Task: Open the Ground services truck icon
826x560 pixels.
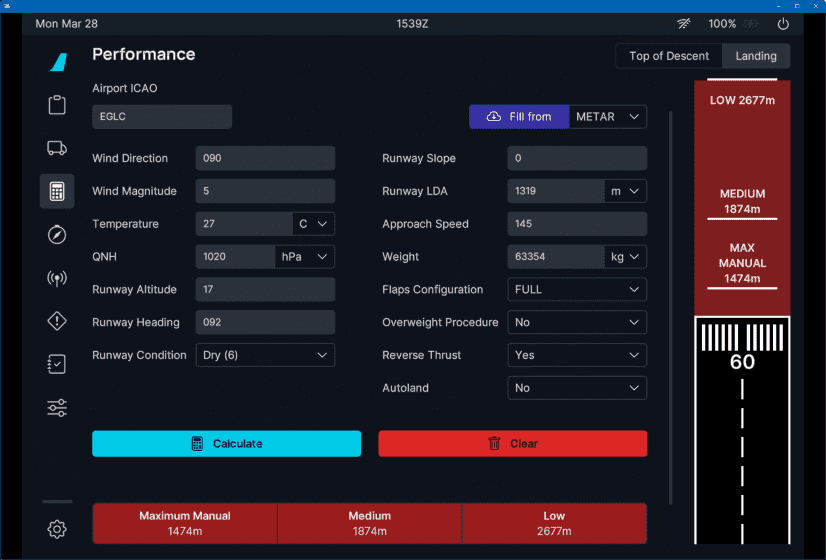Action: 57,148
